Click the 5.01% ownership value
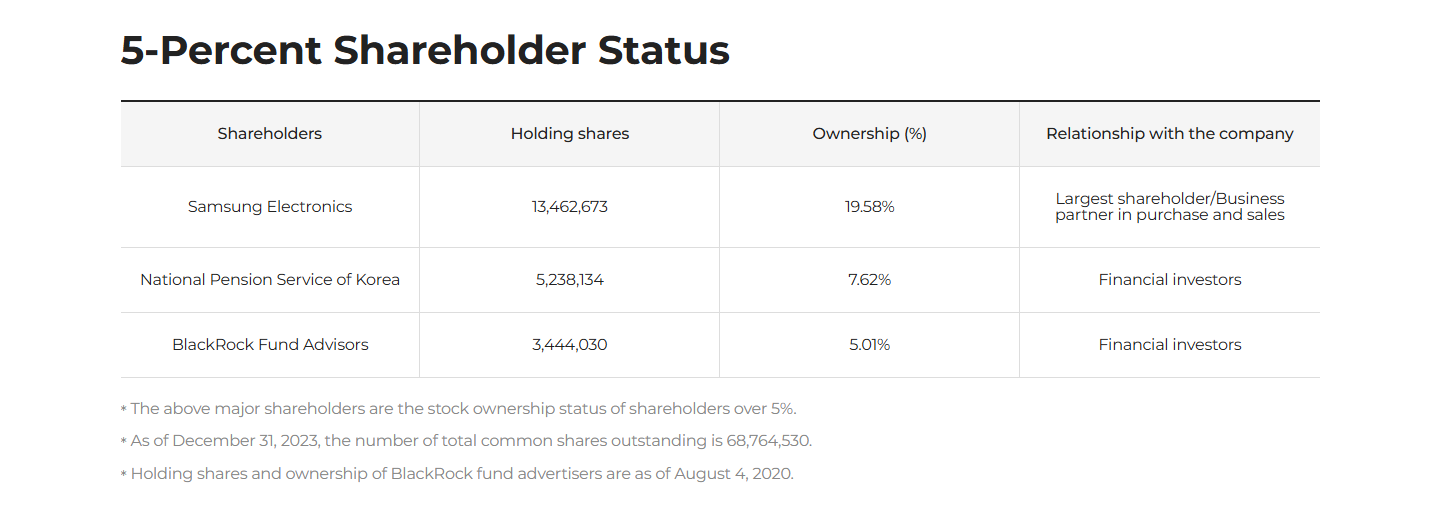 tap(869, 345)
